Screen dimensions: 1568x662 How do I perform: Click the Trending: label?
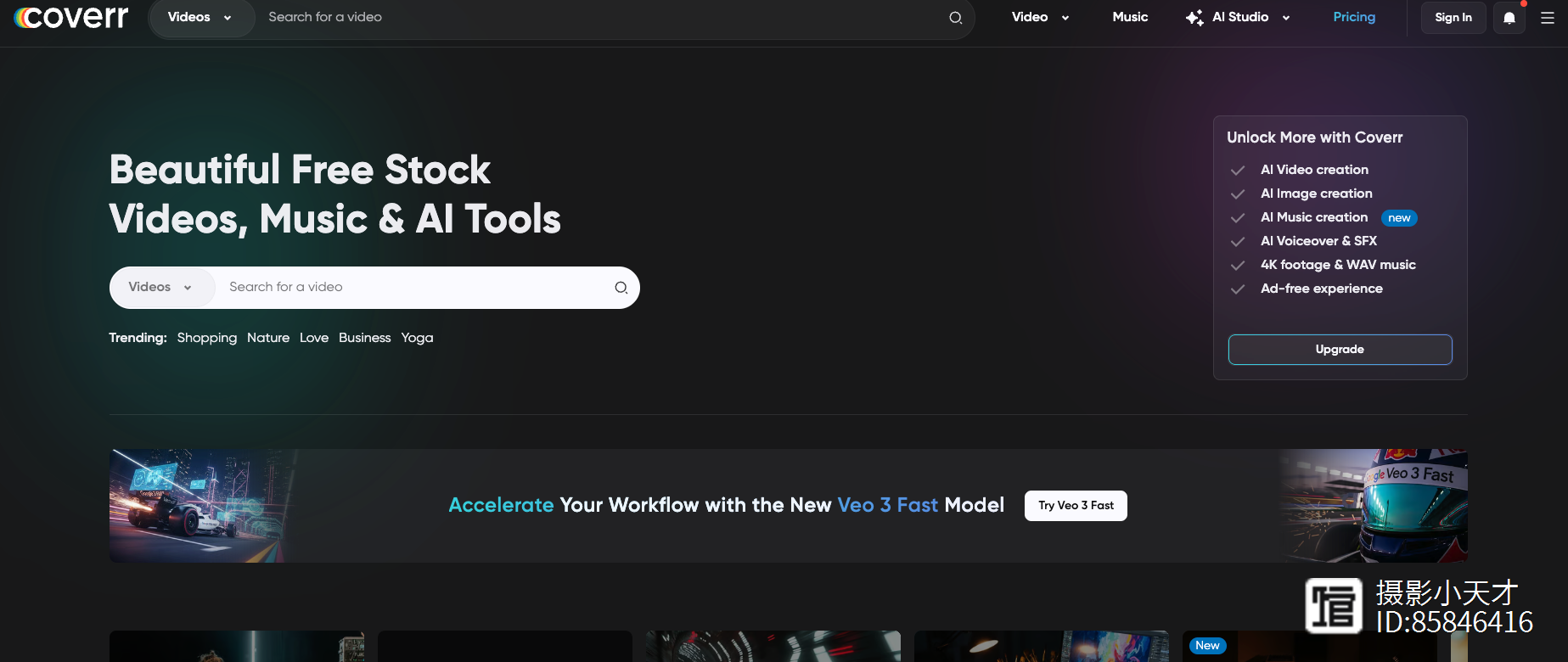click(138, 338)
